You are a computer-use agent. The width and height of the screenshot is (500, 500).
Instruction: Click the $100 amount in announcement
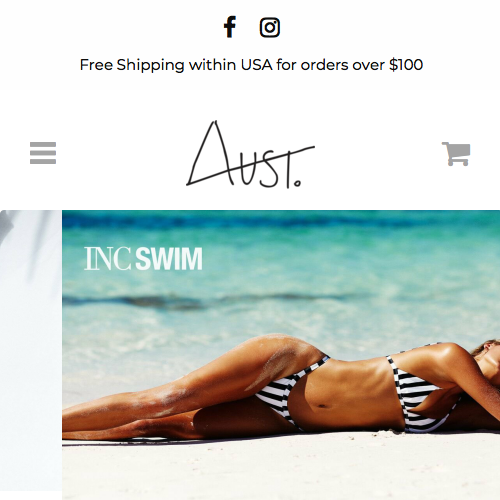pos(406,64)
